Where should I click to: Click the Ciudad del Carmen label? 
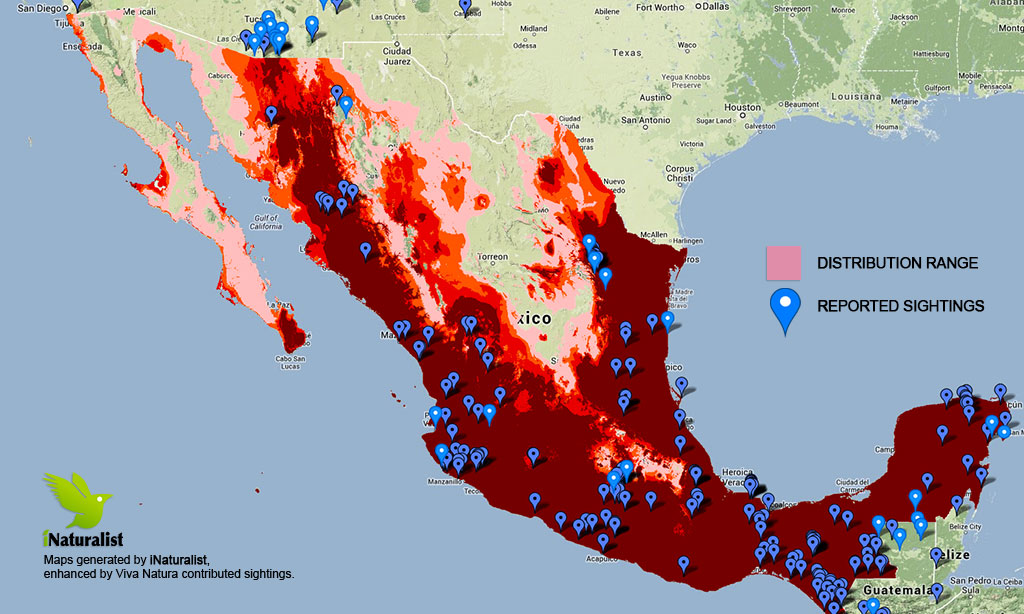pyautogui.click(x=852, y=486)
